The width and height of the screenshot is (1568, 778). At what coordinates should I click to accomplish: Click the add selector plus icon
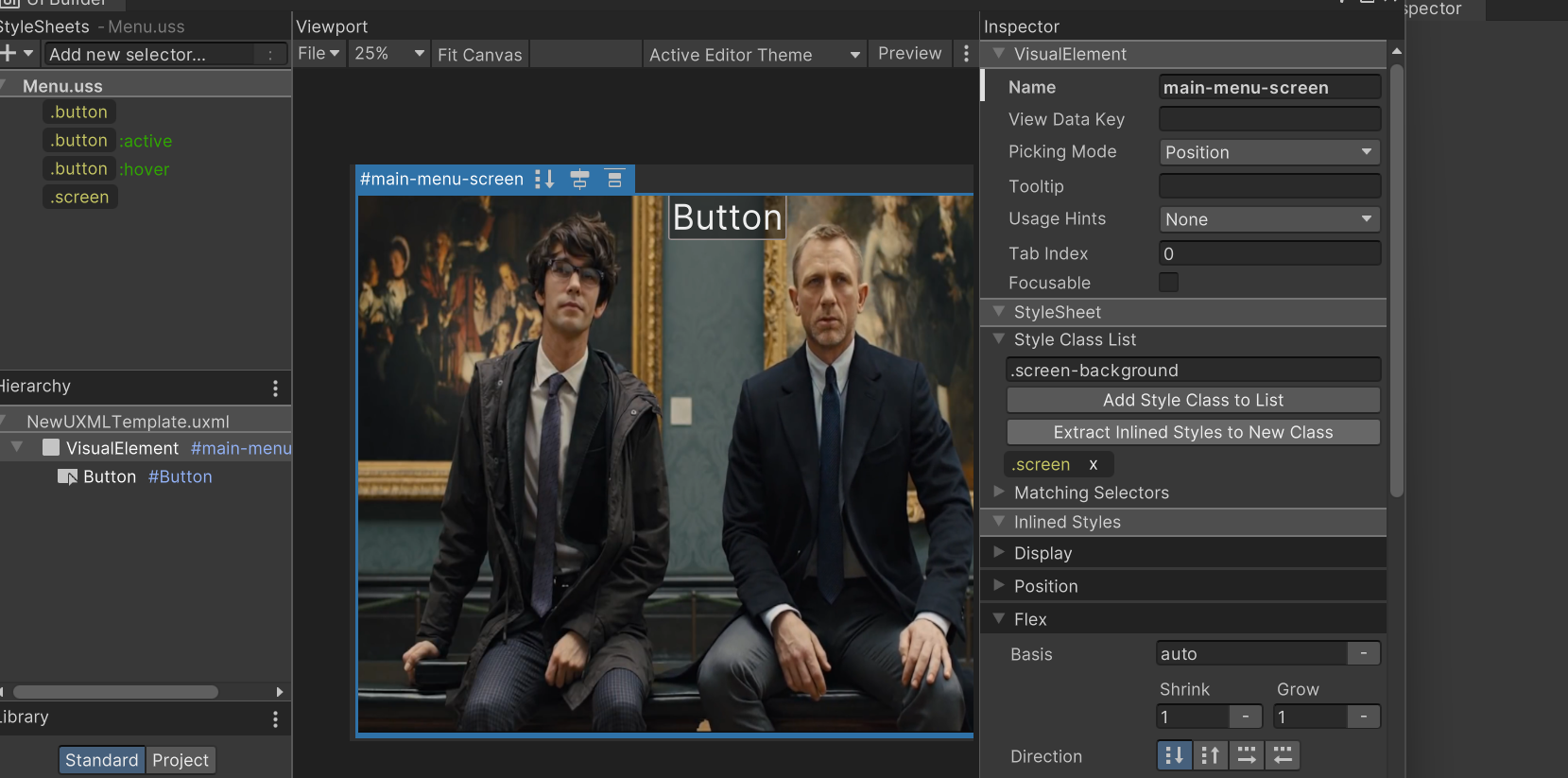coord(8,54)
